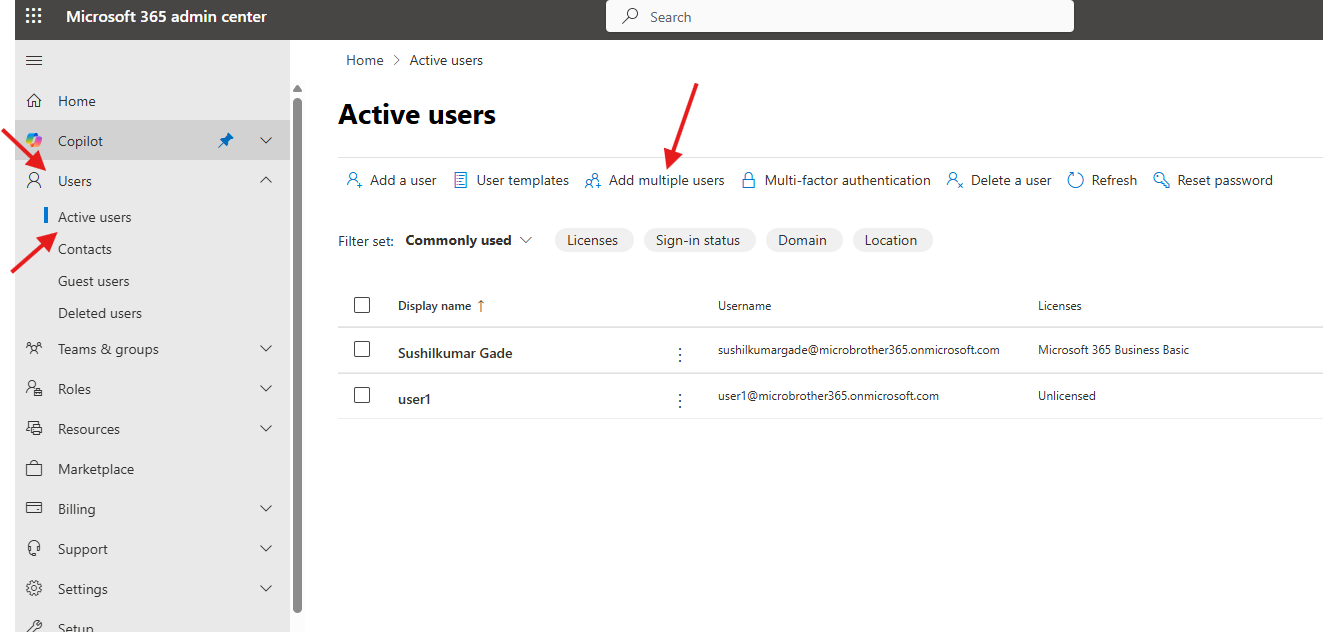
Task: Click the Add a user icon
Action: click(x=354, y=180)
